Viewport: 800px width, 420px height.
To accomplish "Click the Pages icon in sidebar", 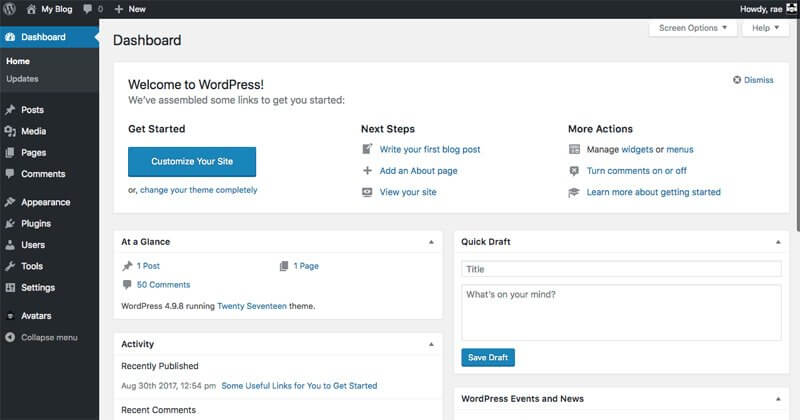I will (10, 153).
